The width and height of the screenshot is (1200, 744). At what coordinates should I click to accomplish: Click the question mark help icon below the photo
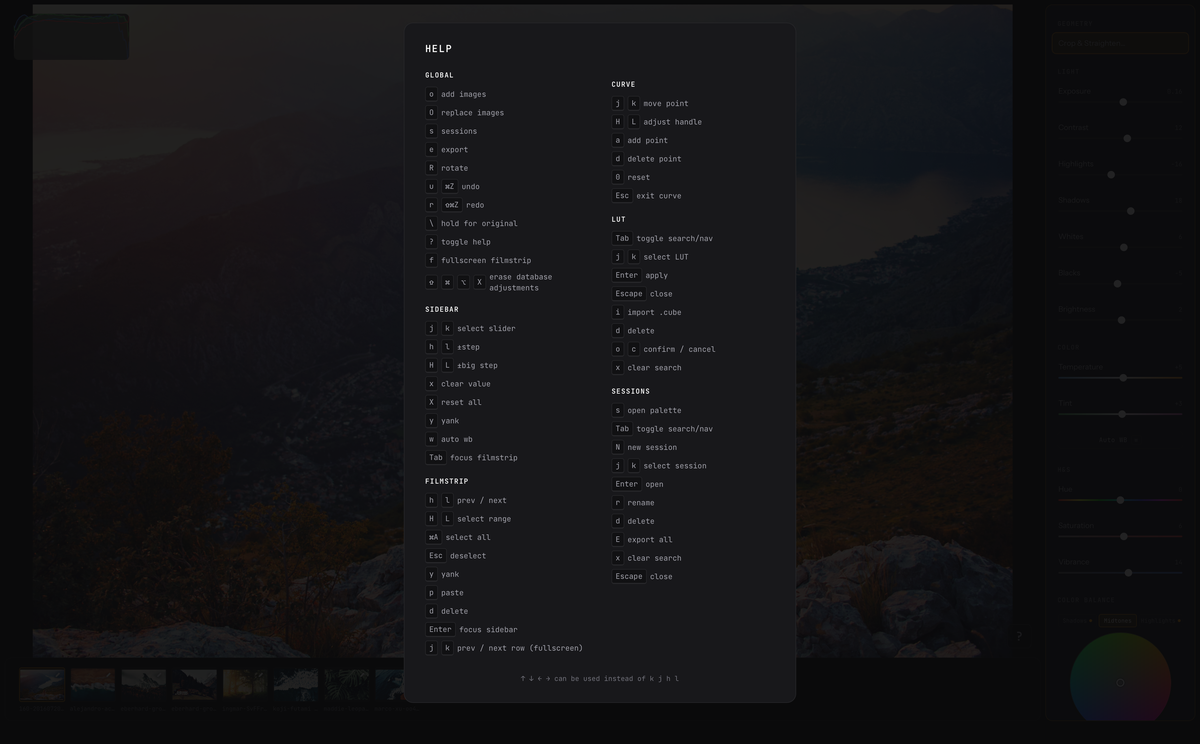pyautogui.click(x=1019, y=636)
